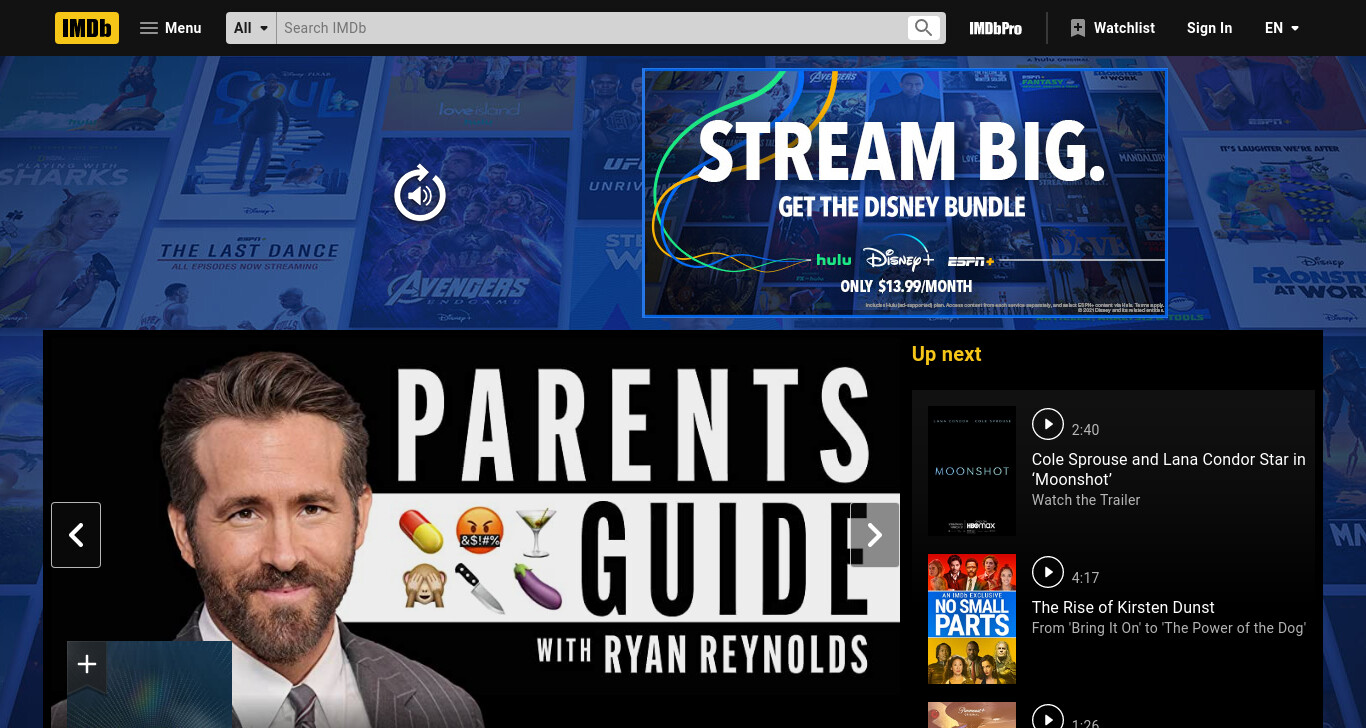
Task: Play The Rise of Kirsten Dunst video
Action: [1047, 571]
